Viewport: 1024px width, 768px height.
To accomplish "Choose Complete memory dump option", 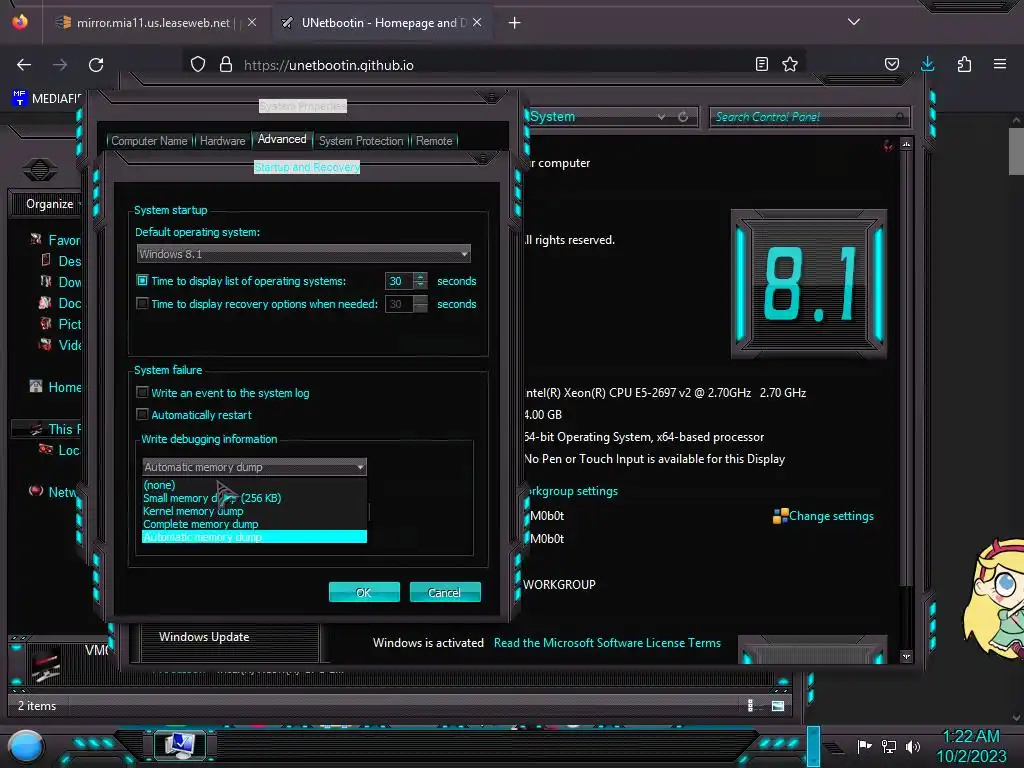I will tap(255, 524).
